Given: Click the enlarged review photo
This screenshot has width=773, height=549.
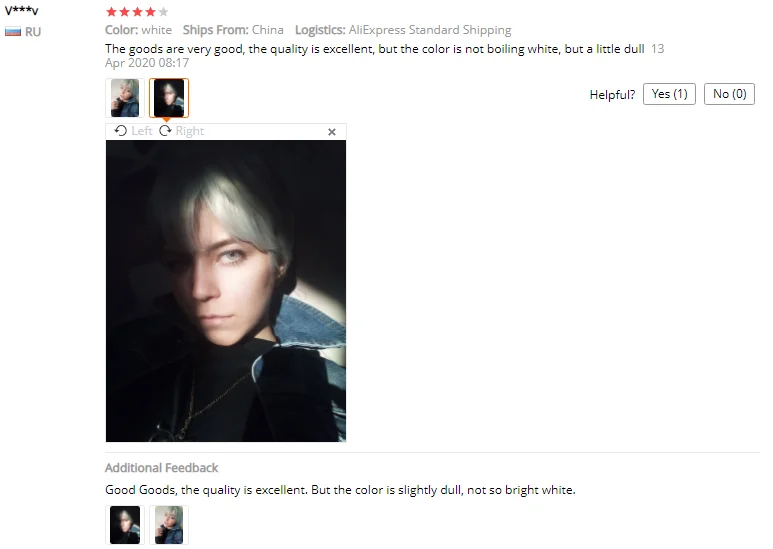Looking at the screenshot, I should [x=226, y=291].
